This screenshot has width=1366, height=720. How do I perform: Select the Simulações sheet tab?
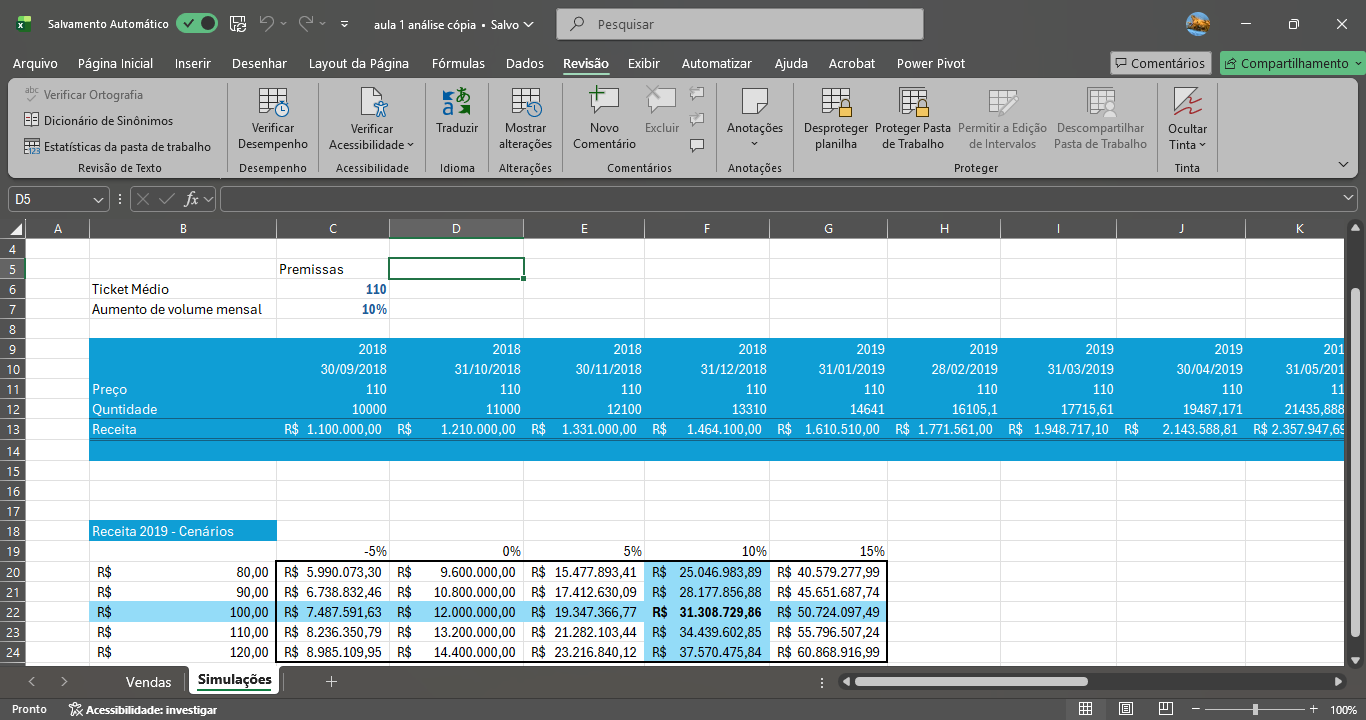[x=235, y=681]
